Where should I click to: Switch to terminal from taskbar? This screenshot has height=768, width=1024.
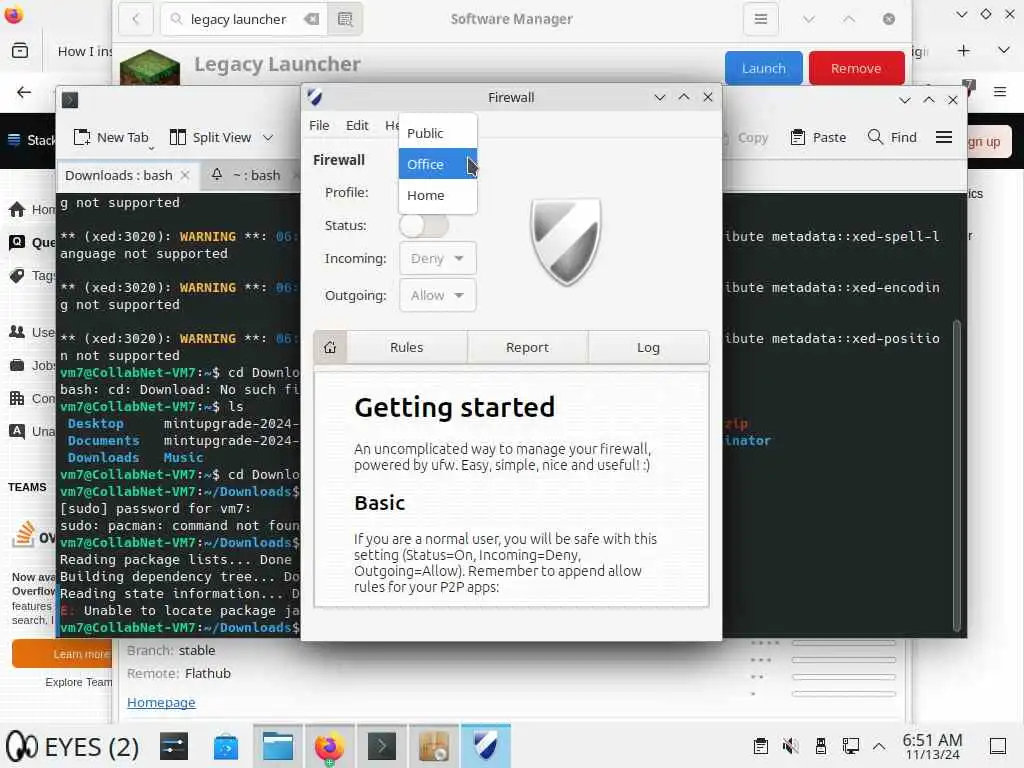pos(382,746)
